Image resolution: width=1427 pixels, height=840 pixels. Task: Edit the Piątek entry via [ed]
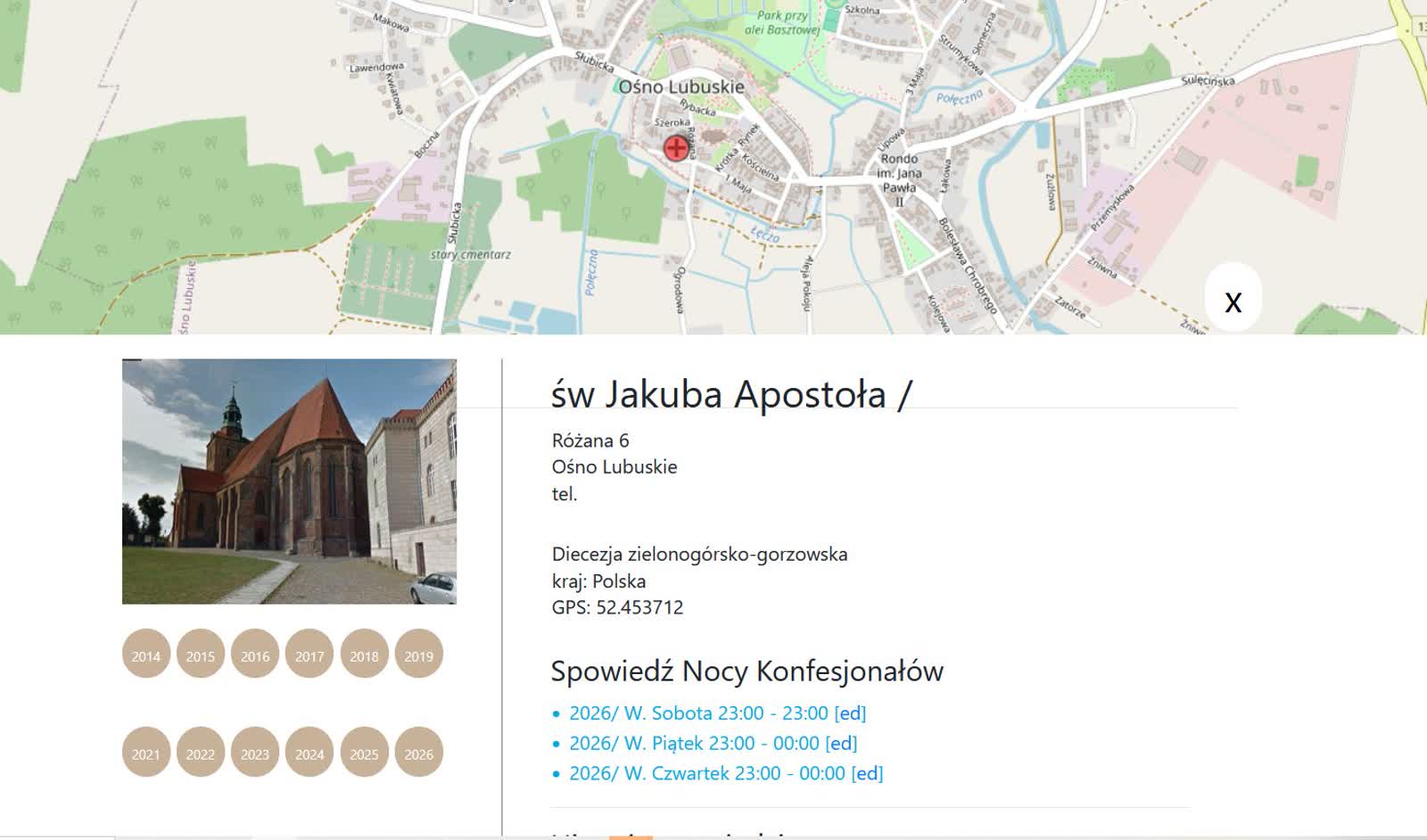pos(841,744)
